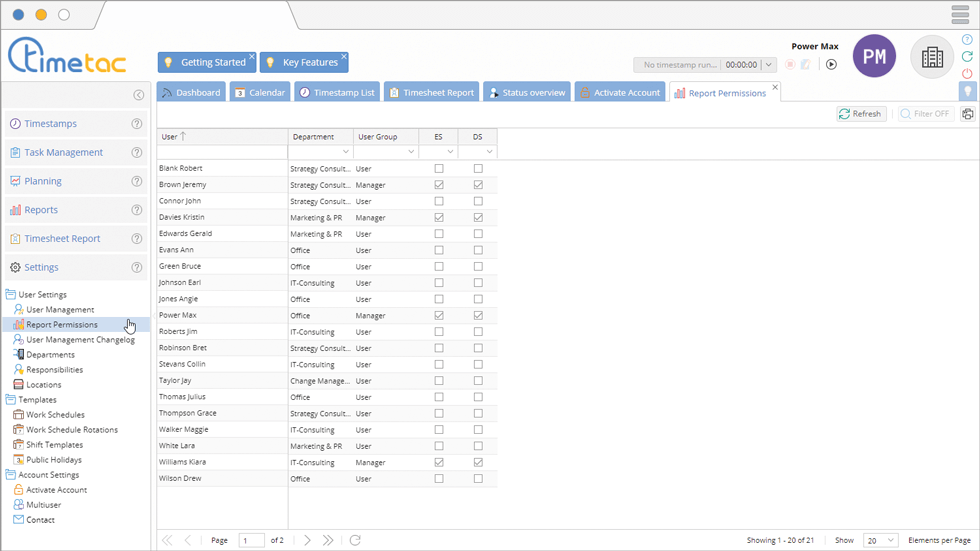Image resolution: width=980 pixels, height=551 pixels.
Task: Toggle ES checkbox for Blank Robert
Action: (439, 169)
